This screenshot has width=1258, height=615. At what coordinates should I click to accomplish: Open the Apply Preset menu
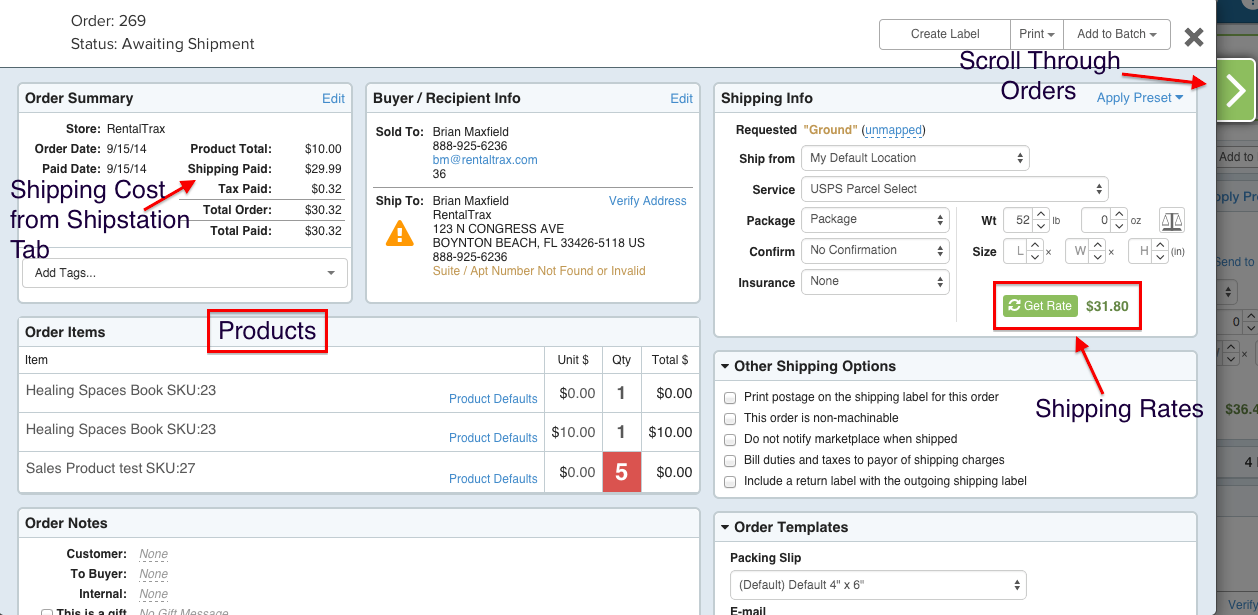(1140, 98)
